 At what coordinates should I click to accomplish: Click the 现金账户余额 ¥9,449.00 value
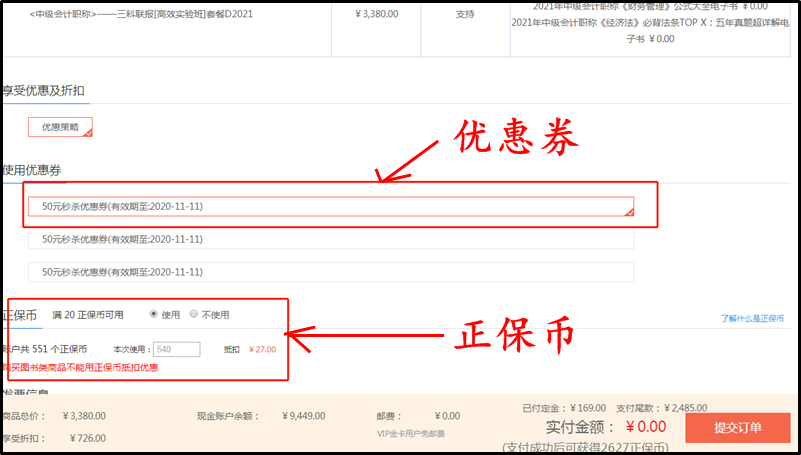pyautogui.click(x=303, y=416)
